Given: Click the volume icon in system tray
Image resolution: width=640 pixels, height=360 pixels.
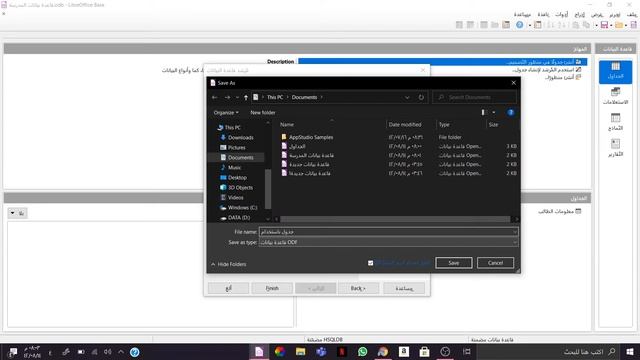Looking at the screenshot, I should (x=107, y=351).
